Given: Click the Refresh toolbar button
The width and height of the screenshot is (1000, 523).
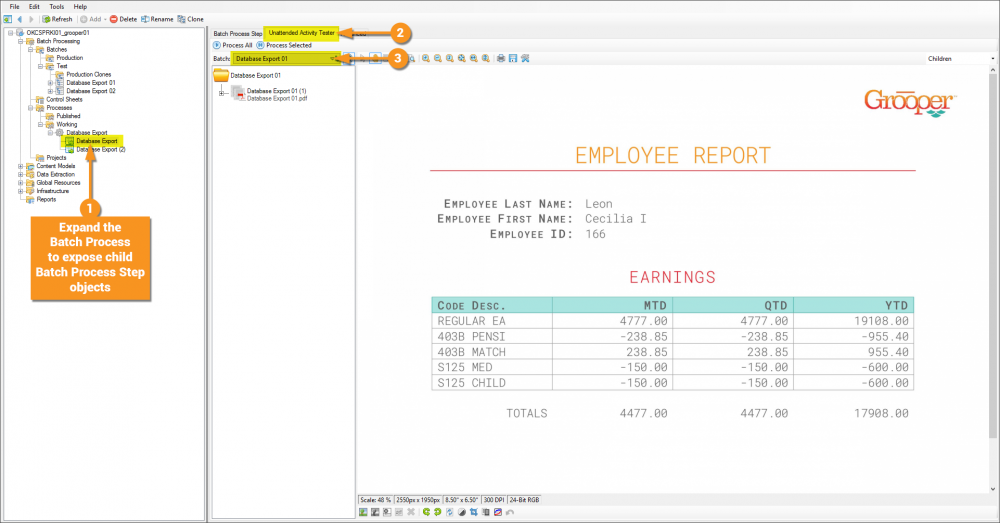Looking at the screenshot, I should point(57,19).
